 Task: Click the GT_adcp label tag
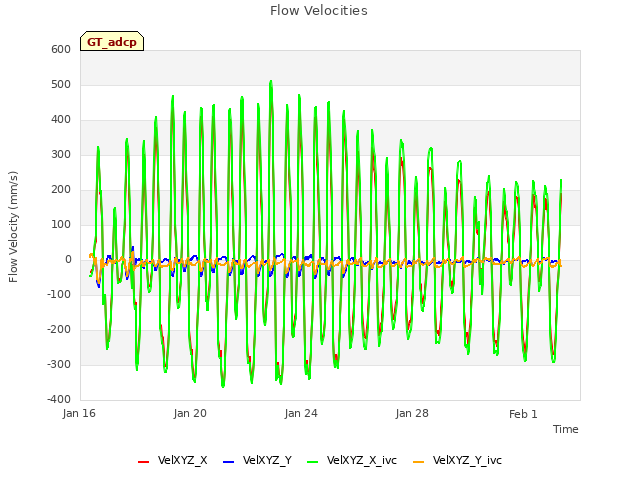(112, 42)
